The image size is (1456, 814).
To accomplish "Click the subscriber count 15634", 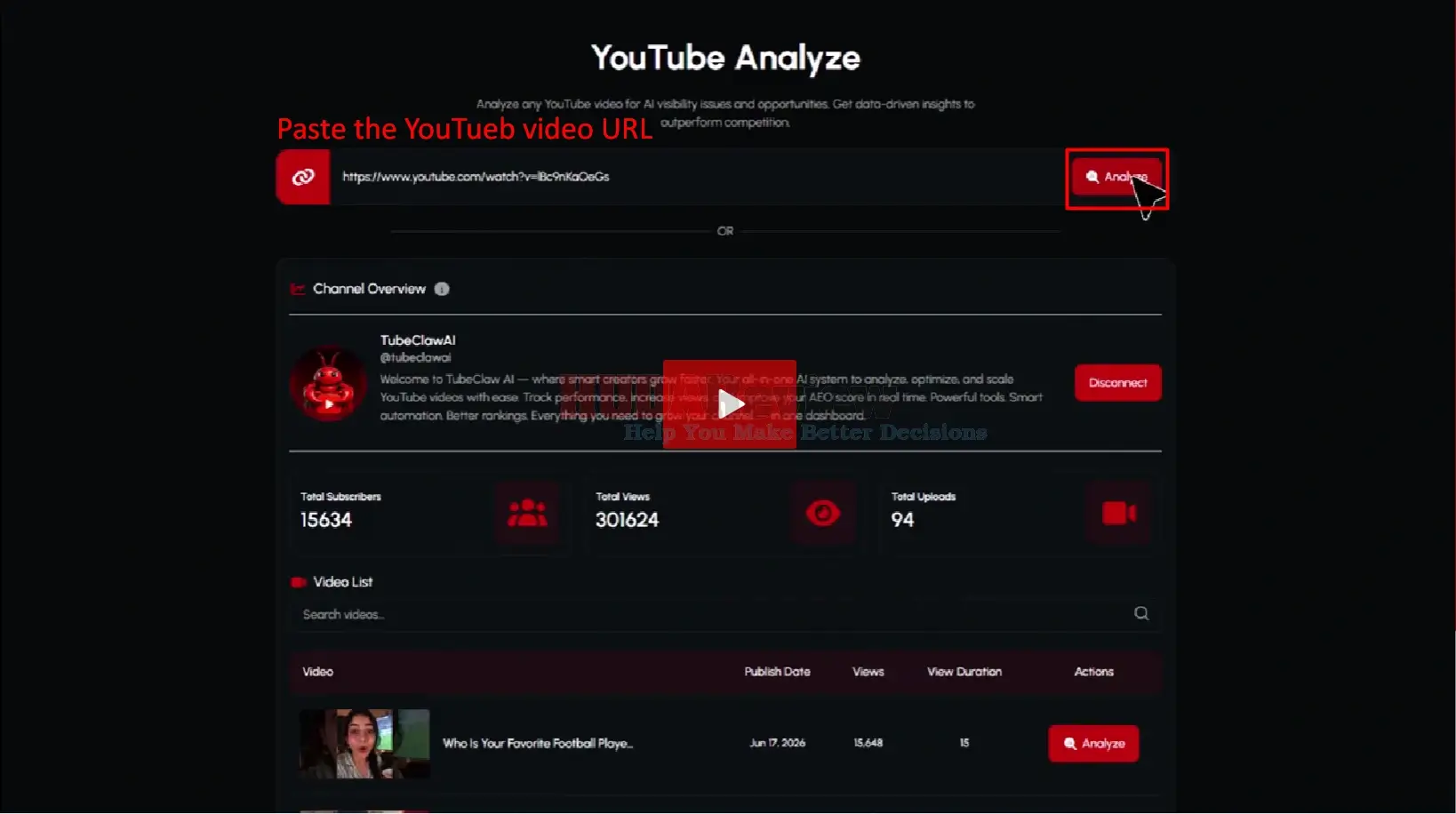I will [326, 520].
